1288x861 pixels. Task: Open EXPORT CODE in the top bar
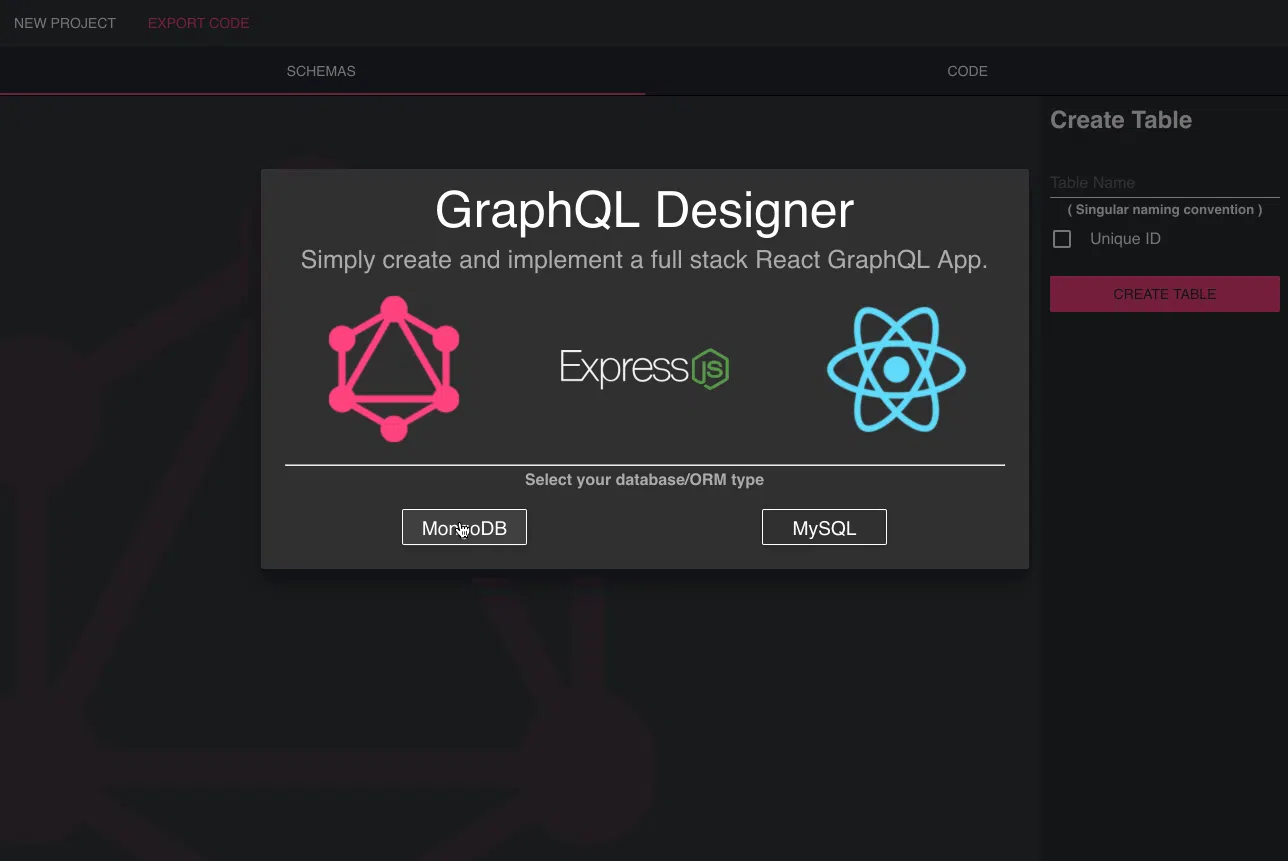pyautogui.click(x=199, y=23)
